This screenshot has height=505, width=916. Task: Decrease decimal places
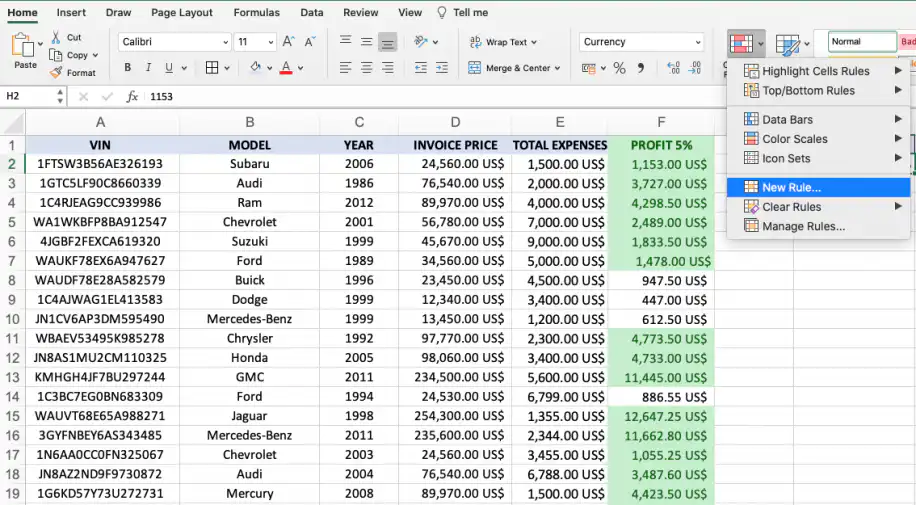[695, 68]
